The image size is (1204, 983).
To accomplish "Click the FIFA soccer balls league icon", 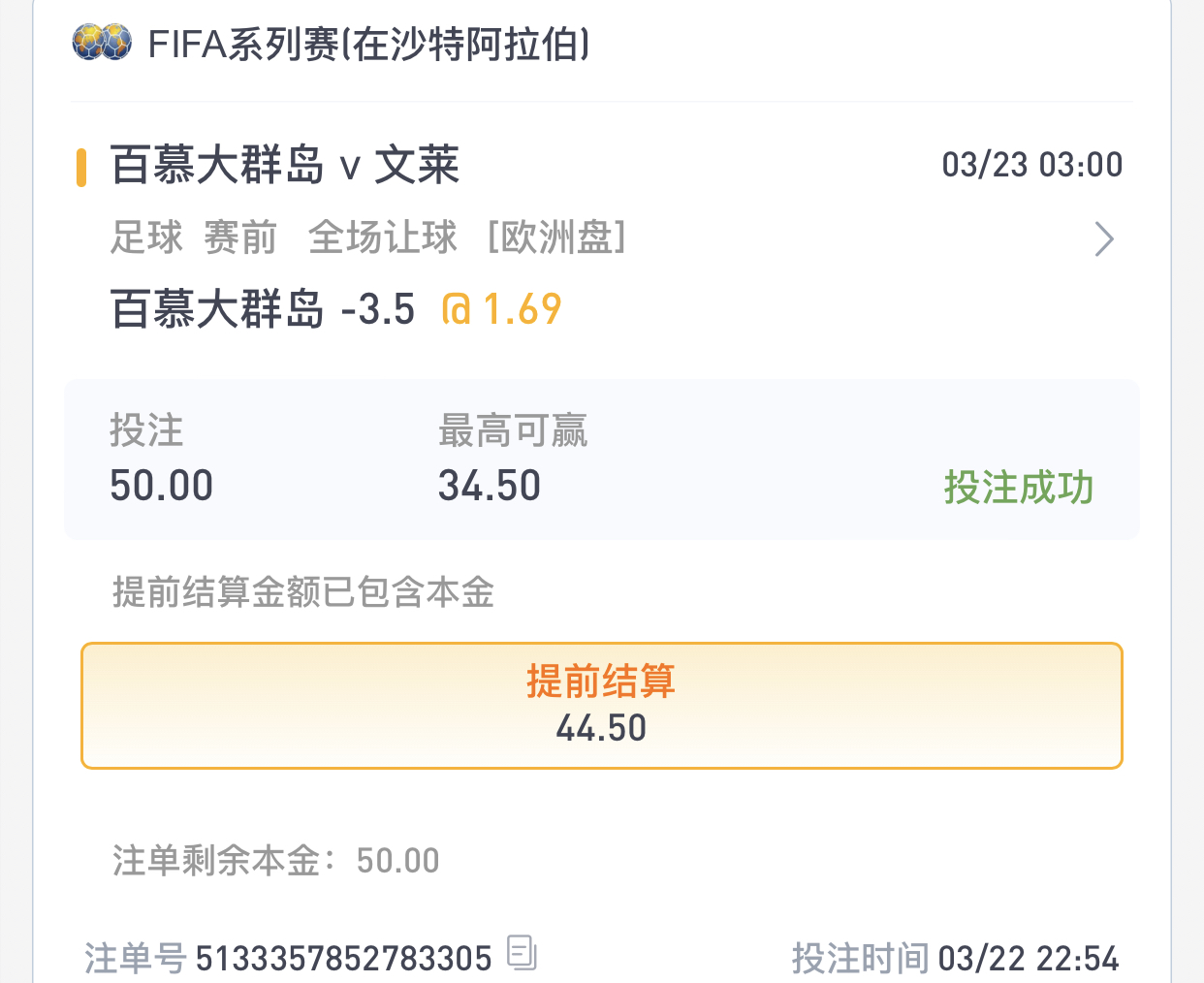I will (102, 43).
